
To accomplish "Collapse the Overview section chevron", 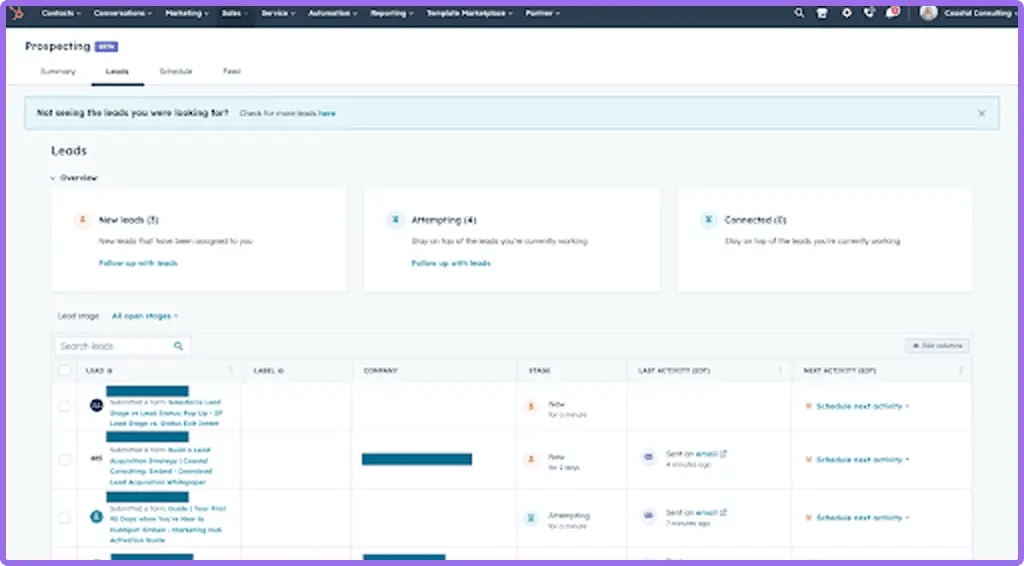I will (53, 178).
